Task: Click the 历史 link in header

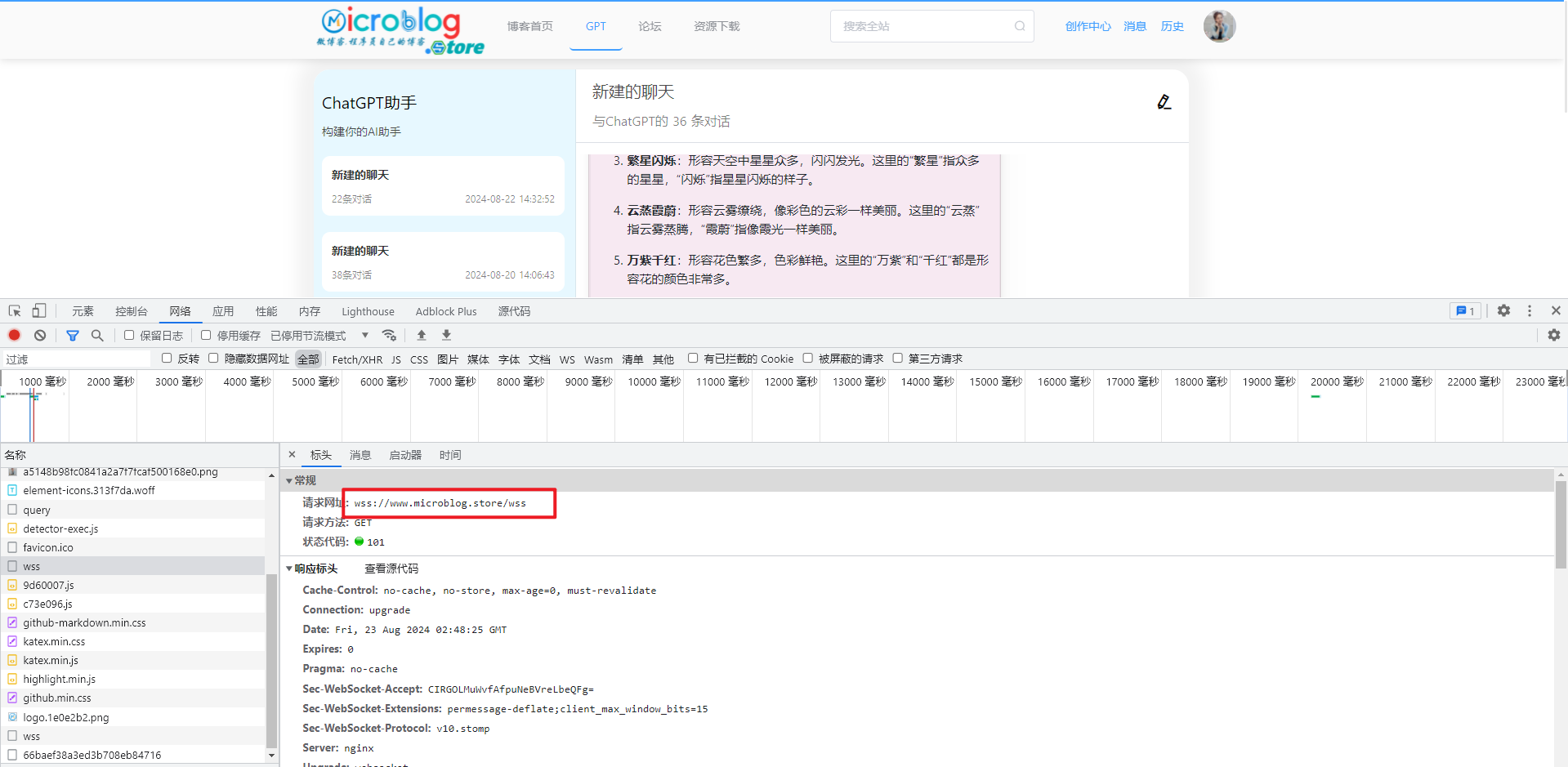Action: (1173, 26)
